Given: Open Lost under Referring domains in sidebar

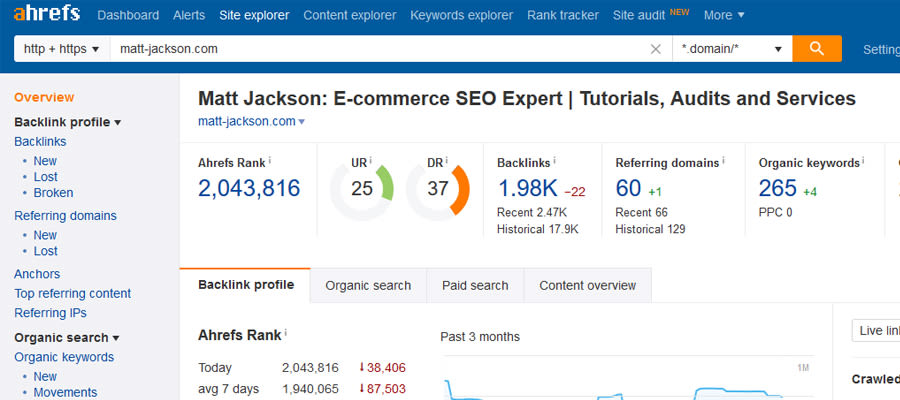Looking at the screenshot, I should (45, 251).
